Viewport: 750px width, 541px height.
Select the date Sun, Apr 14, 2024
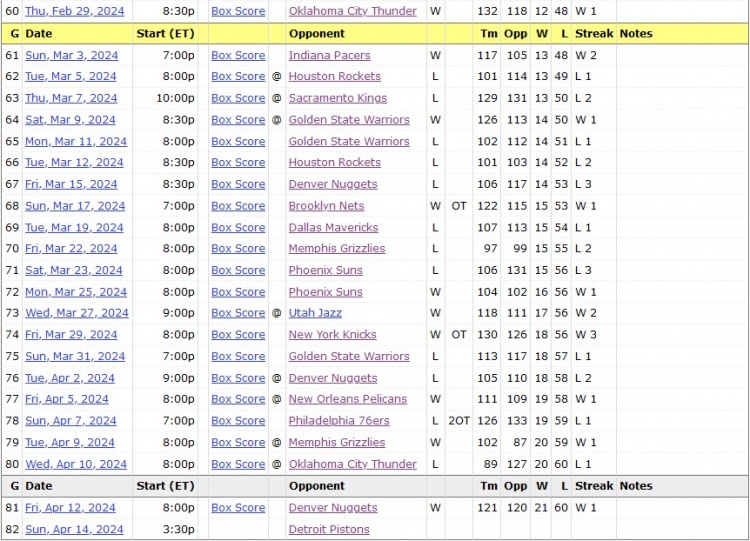coord(74,529)
